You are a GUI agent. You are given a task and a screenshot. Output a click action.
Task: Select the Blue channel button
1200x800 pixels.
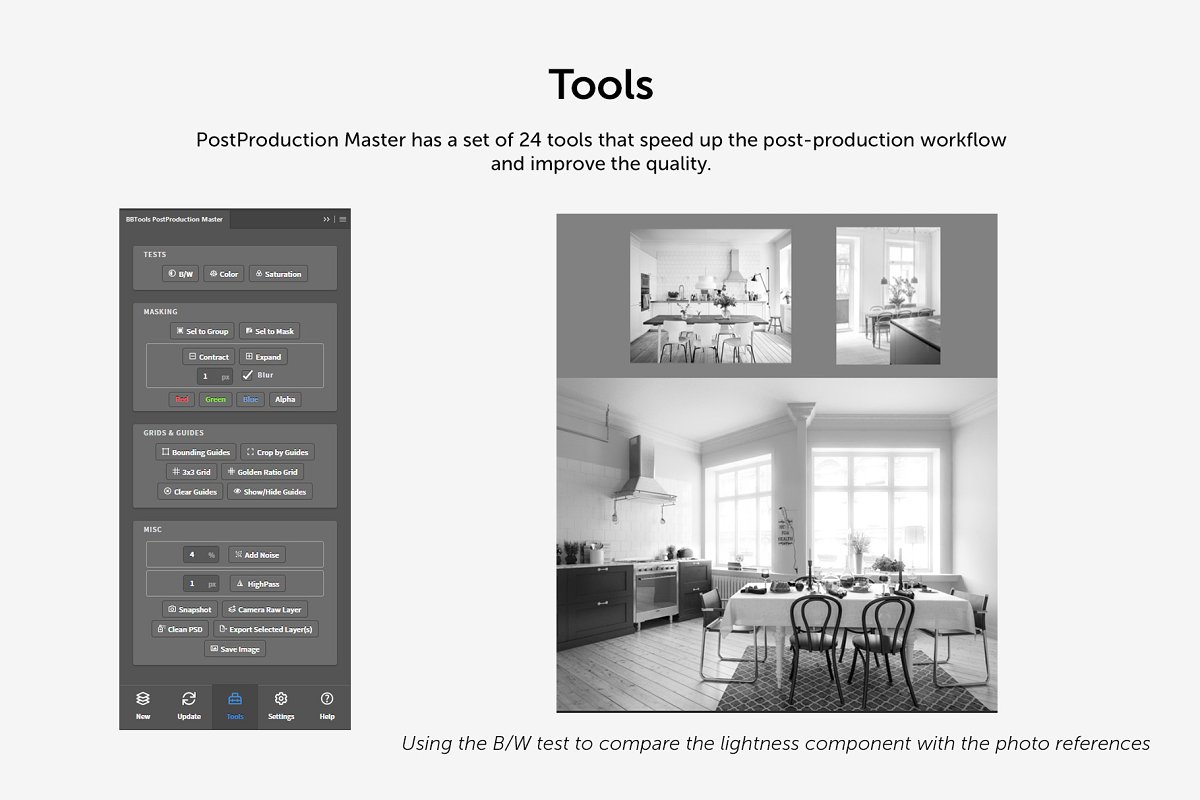coord(250,399)
